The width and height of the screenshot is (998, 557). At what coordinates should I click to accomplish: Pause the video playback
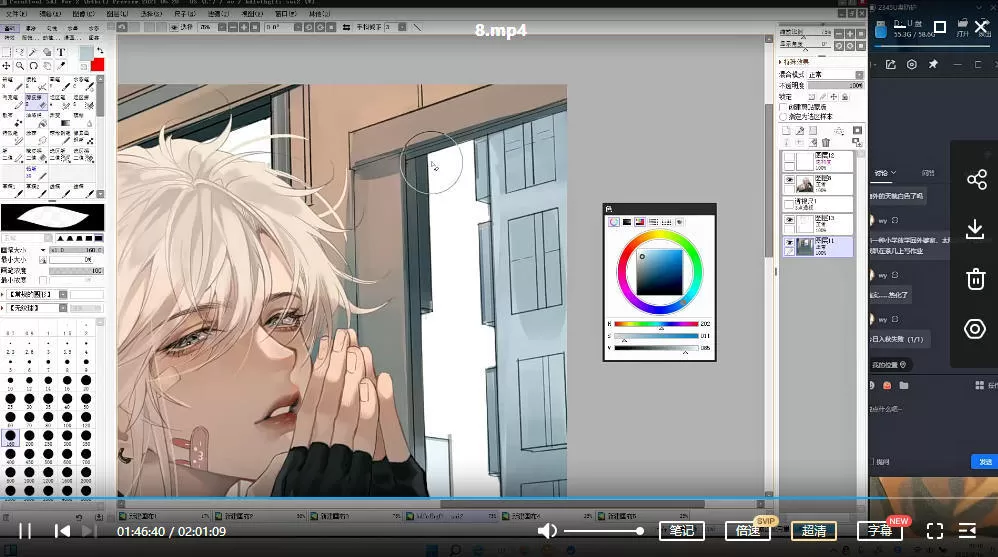coord(25,531)
